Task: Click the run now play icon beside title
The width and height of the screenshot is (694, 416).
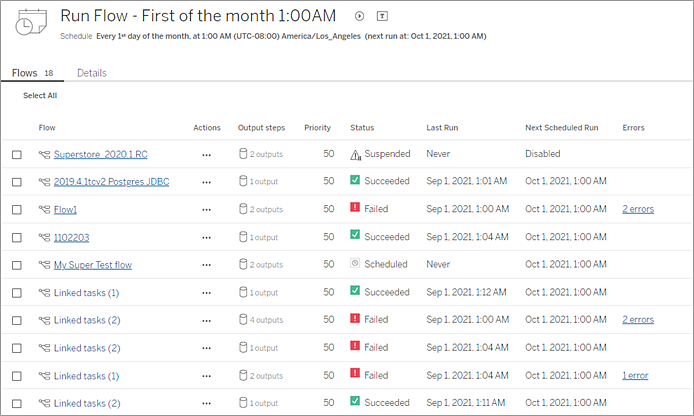Action: click(x=360, y=17)
